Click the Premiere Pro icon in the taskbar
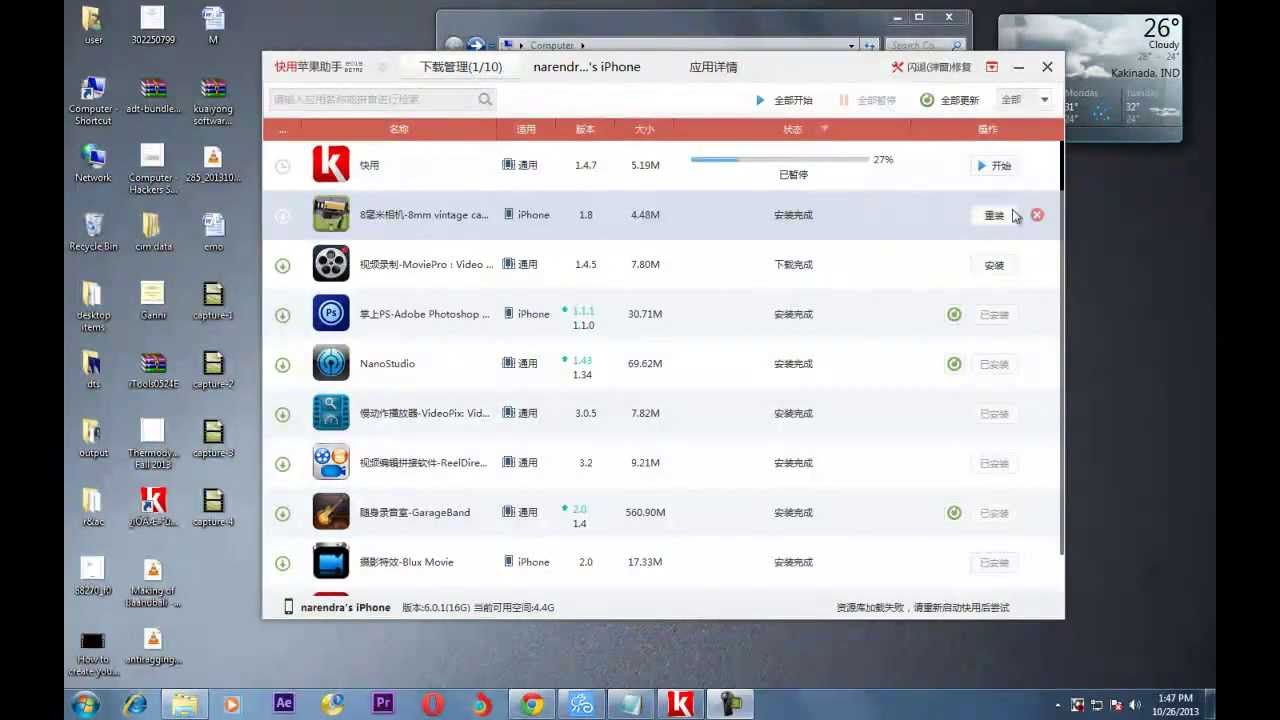This screenshot has width=1280, height=720. point(383,703)
